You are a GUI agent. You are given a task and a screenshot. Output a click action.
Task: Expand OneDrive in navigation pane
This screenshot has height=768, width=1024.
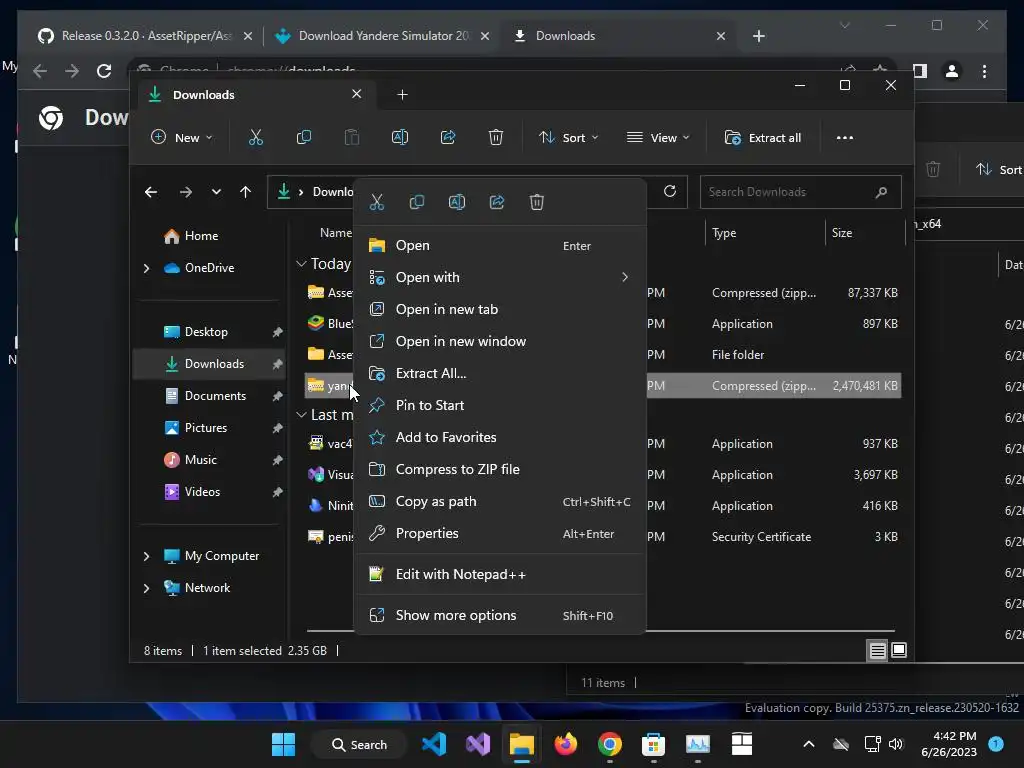click(146, 268)
